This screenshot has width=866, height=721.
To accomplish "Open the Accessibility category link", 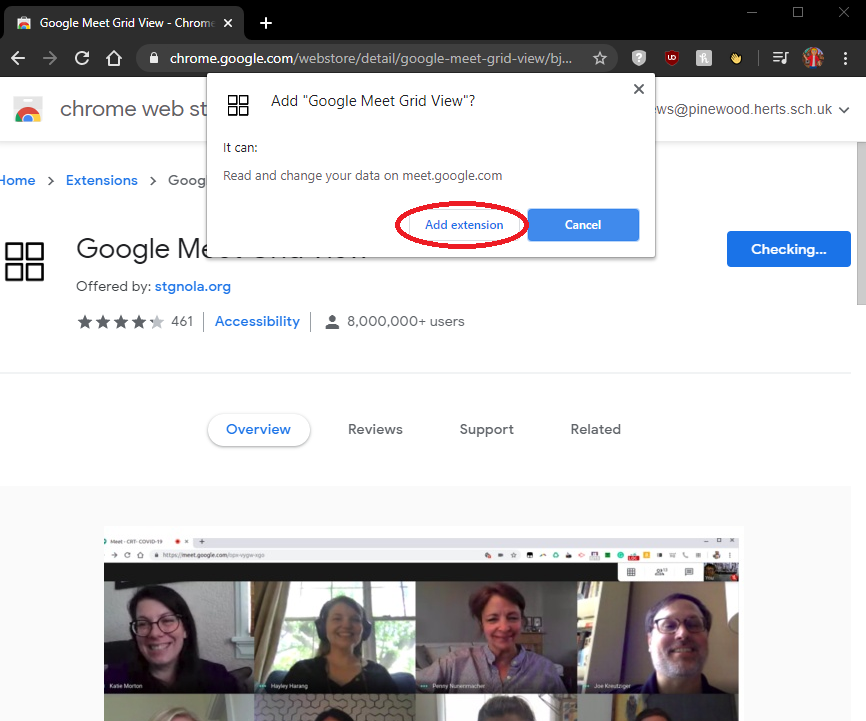I will tap(257, 322).
